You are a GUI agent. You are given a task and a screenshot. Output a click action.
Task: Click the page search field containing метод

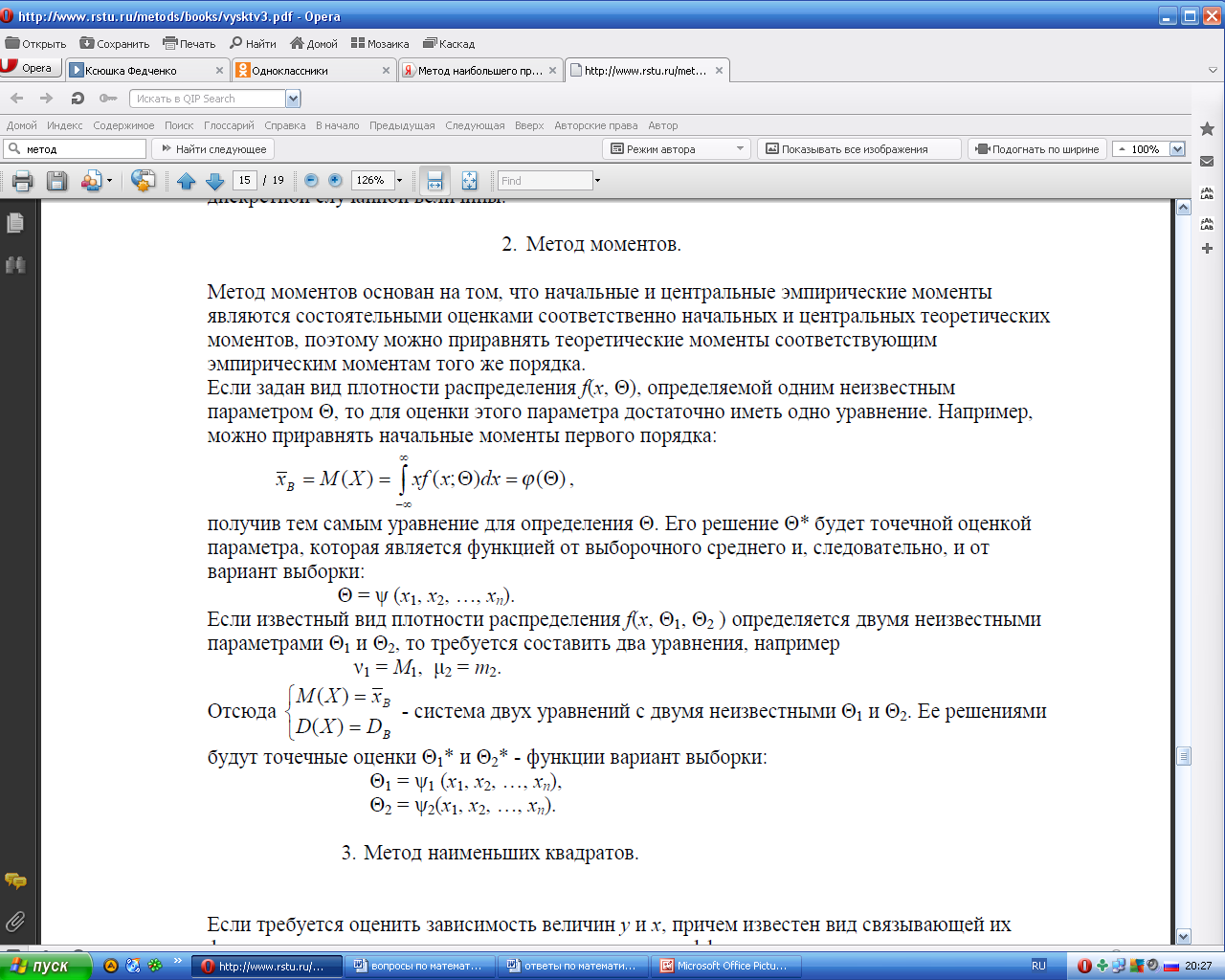point(75,148)
